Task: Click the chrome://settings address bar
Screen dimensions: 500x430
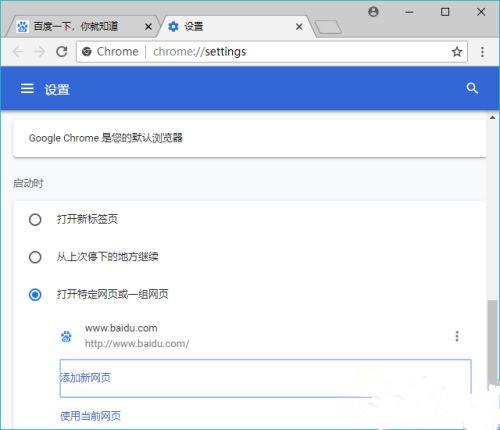Action: pyautogui.click(x=272, y=52)
